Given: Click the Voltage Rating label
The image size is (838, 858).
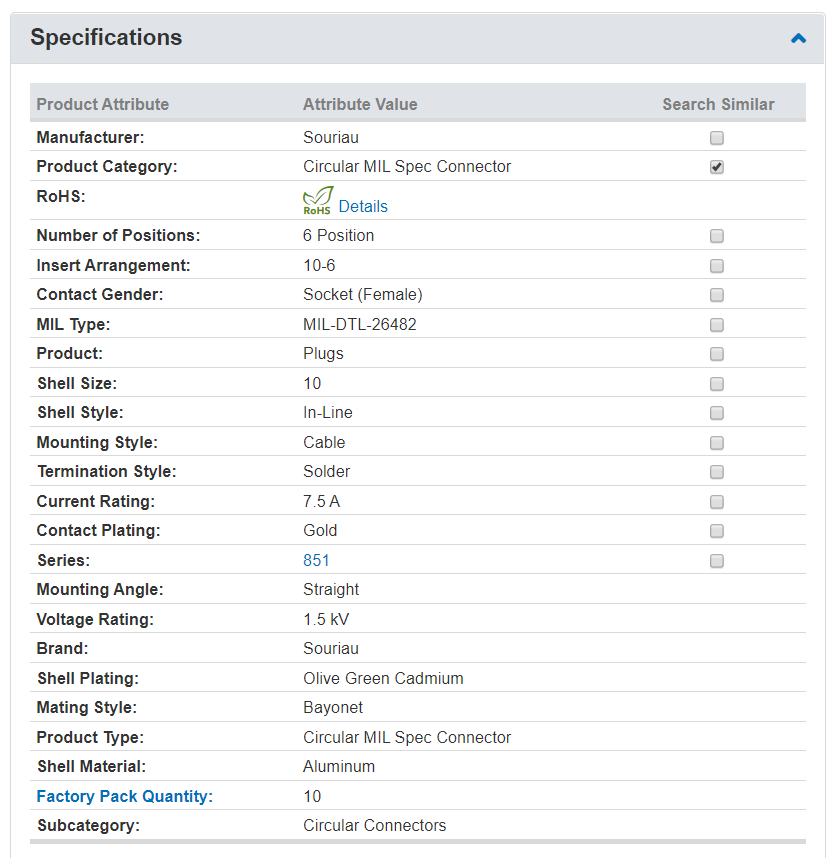Looking at the screenshot, I should (x=95, y=619).
